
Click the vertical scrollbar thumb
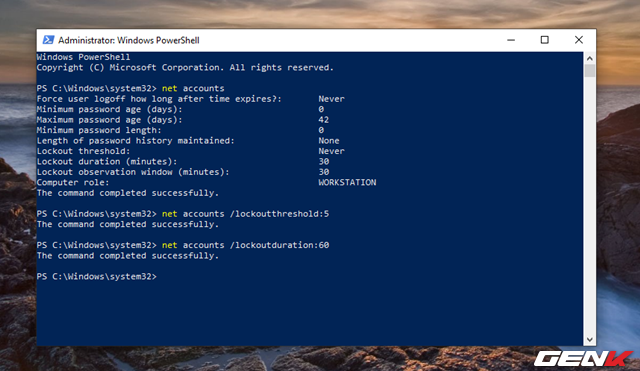click(x=589, y=71)
